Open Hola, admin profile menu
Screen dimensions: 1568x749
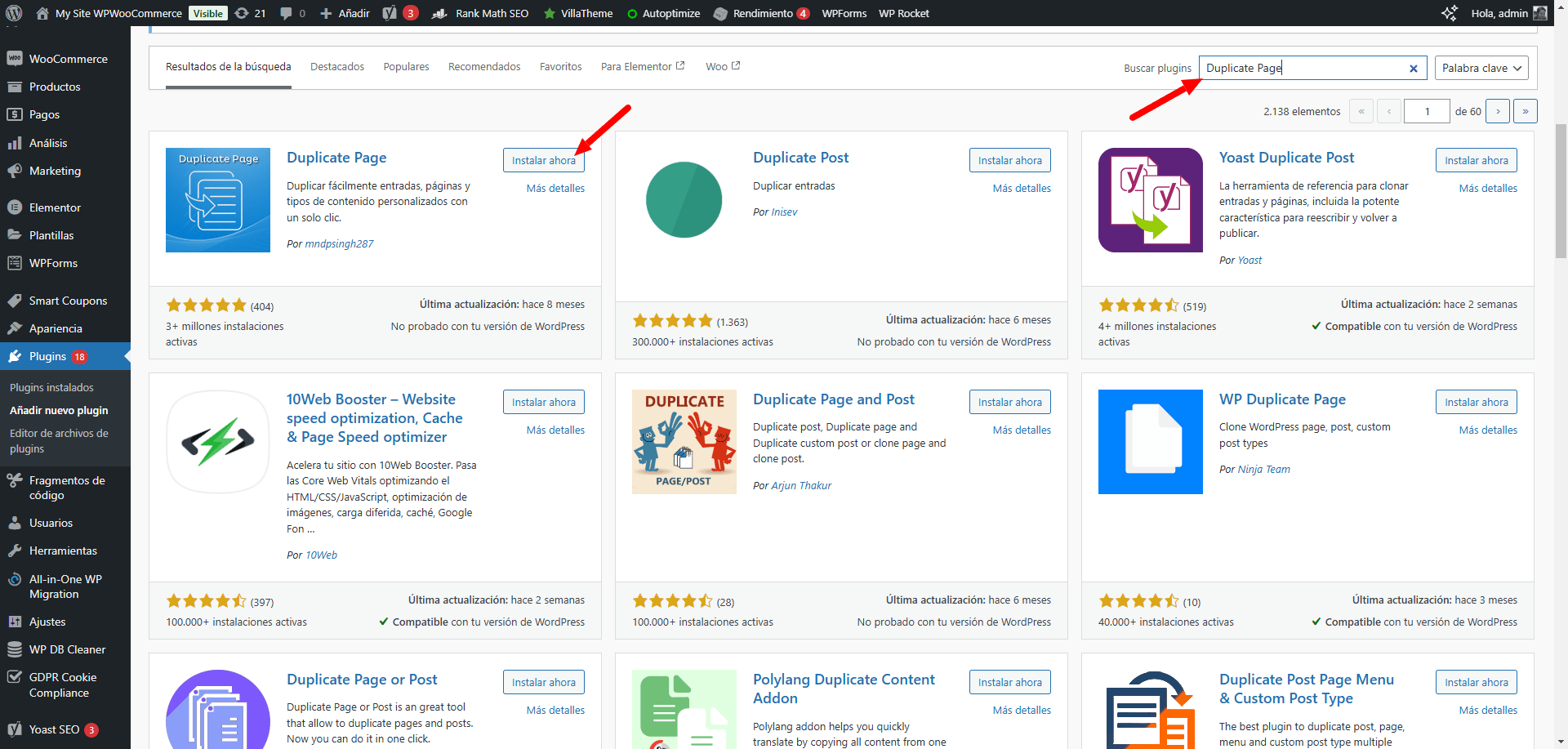click(x=1508, y=13)
